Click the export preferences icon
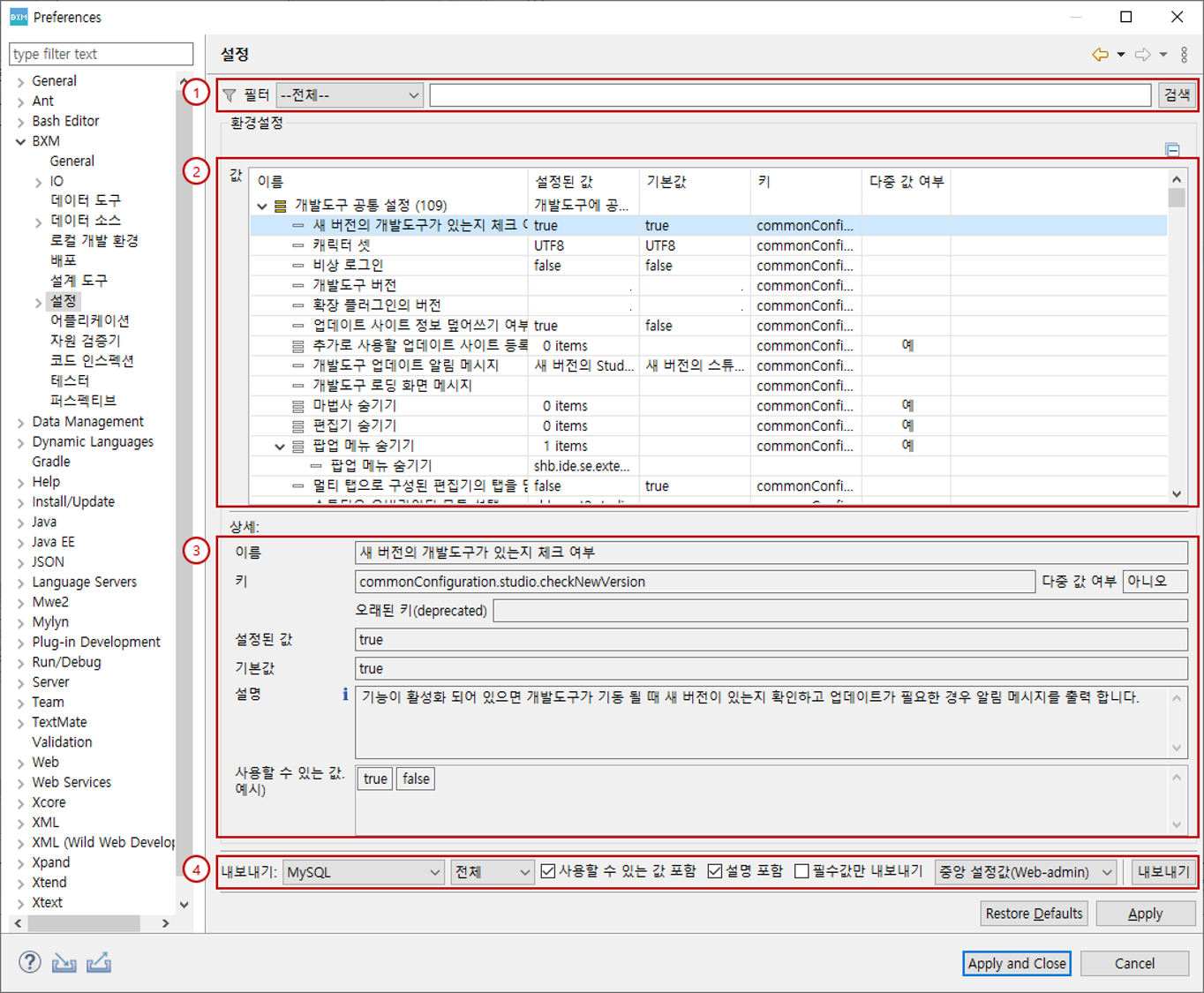The image size is (1204, 993). click(x=98, y=962)
